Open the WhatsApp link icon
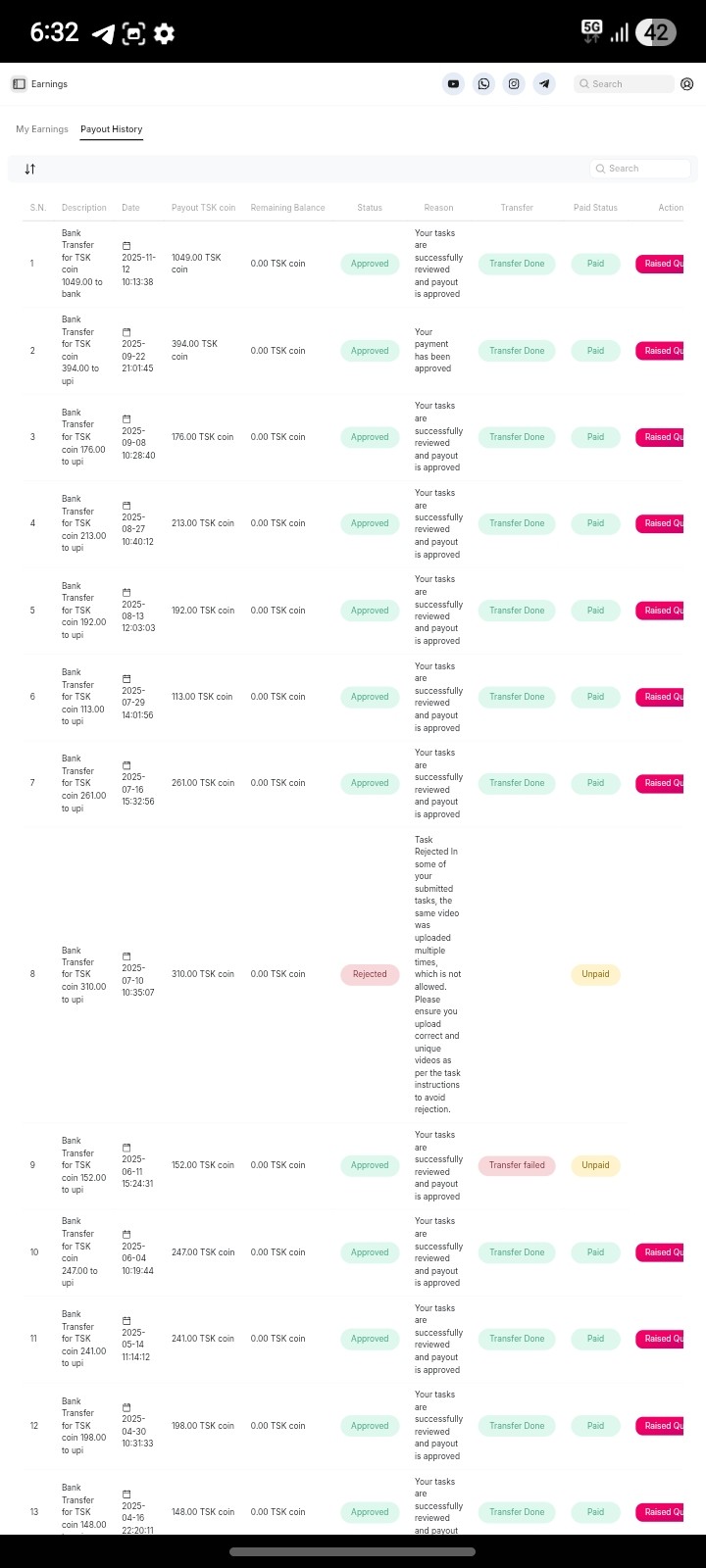706x1568 pixels. (x=483, y=84)
